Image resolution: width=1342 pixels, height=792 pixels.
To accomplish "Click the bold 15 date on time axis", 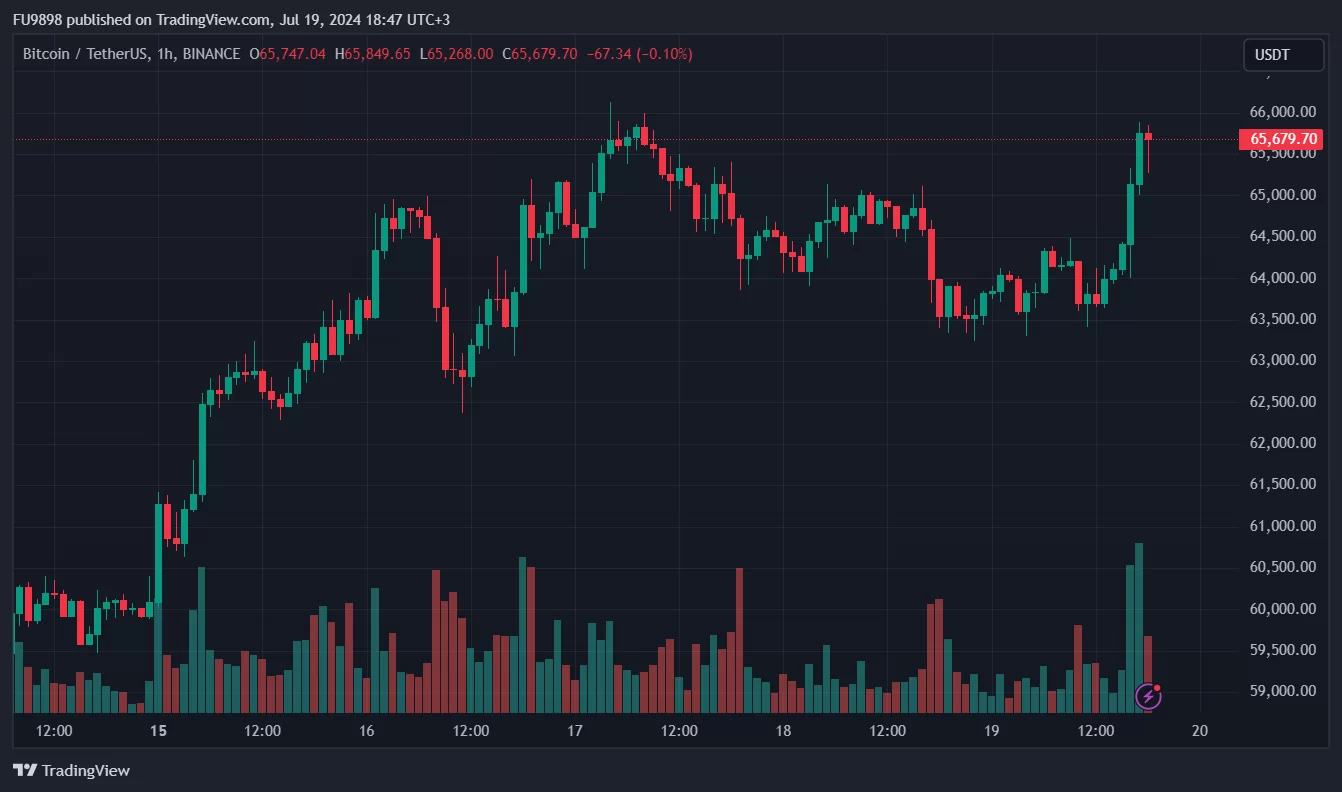I will pos(158,731).
